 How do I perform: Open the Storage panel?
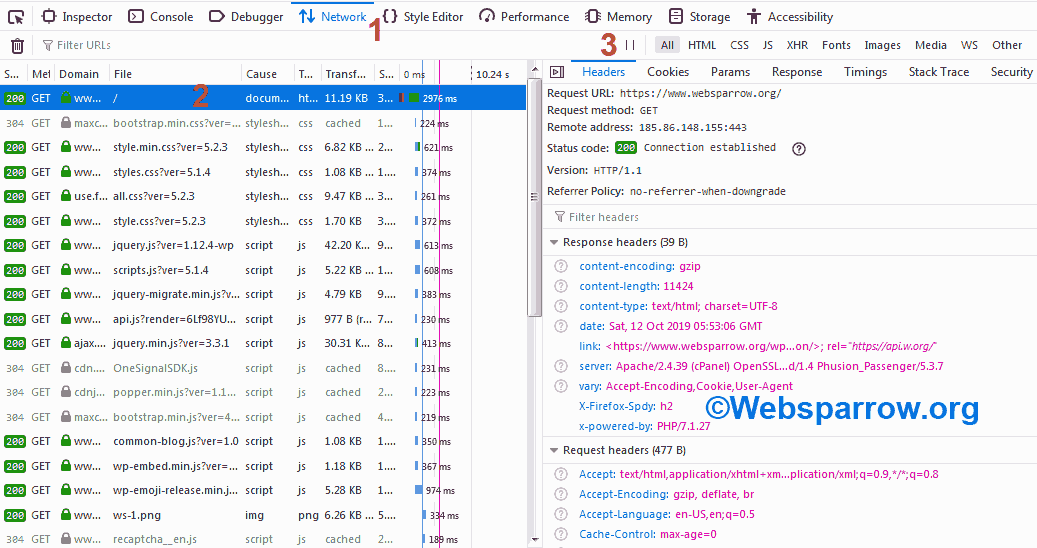point(699,17)
